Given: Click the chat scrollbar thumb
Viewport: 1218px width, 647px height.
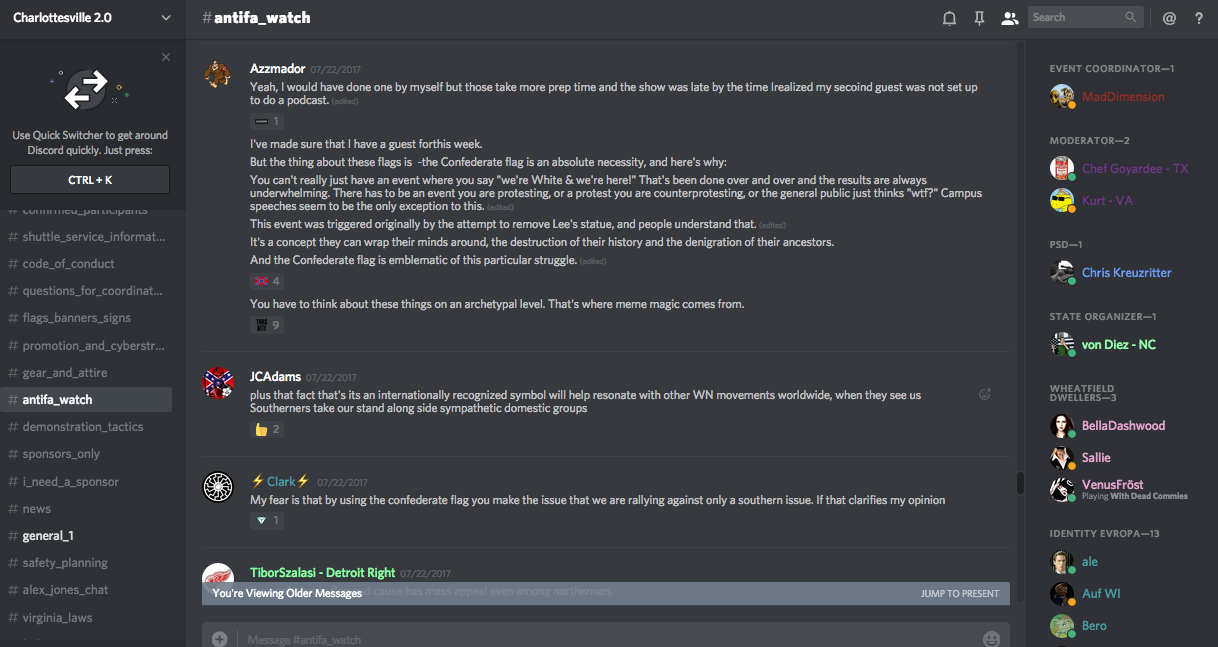Looking at the screenshot, I should [x=1020, y=483].
